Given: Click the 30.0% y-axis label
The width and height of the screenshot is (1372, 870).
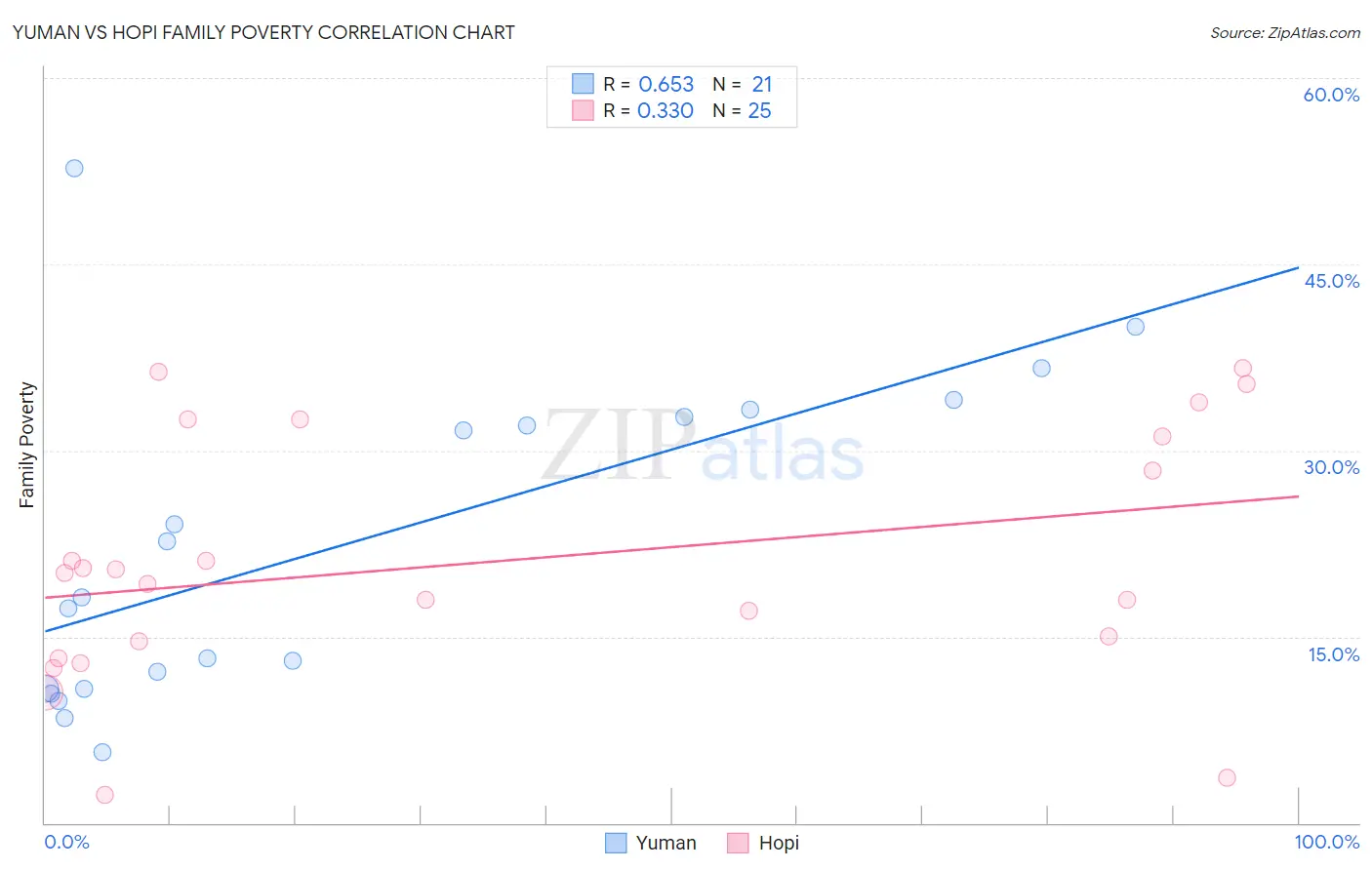Looking at the screenshot, I should (1331, 467).
